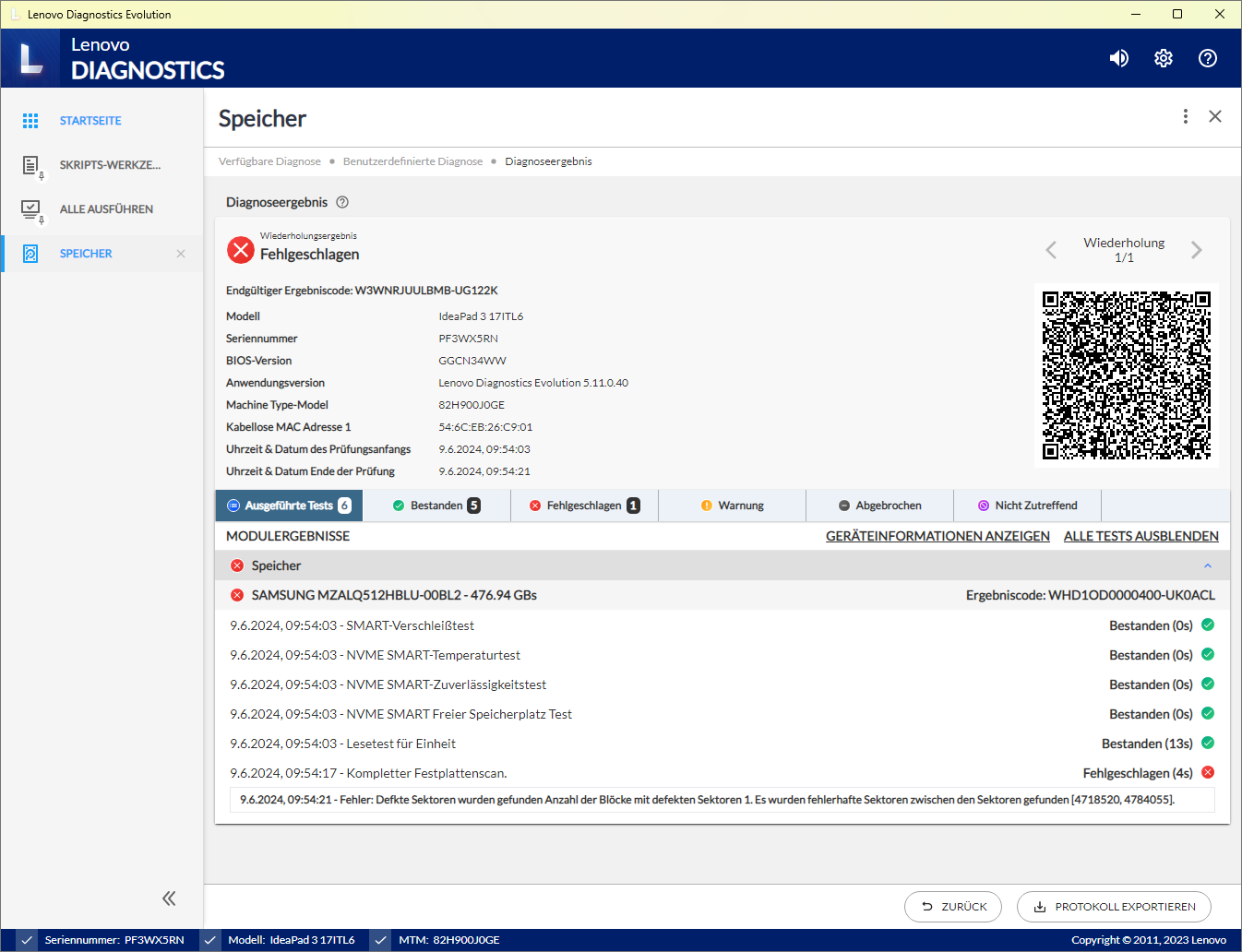Viewport: 1242px width, 952px height.
Task: Select the Nicht Zutreffend tab
Action: 1027,506
